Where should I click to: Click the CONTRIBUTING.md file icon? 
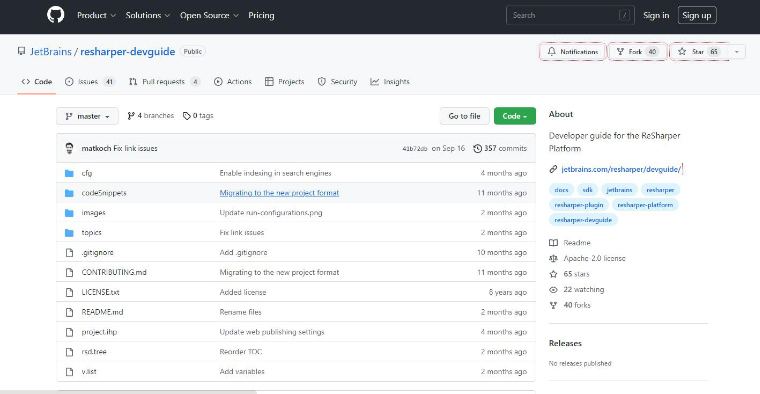pos(69,272)
